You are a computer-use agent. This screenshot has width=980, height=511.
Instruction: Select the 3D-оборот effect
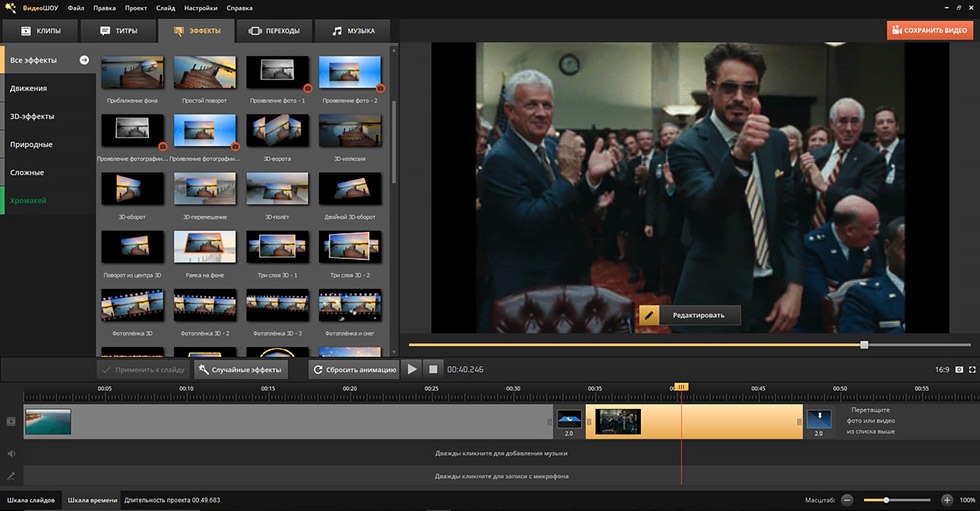(x=132, y=189)
